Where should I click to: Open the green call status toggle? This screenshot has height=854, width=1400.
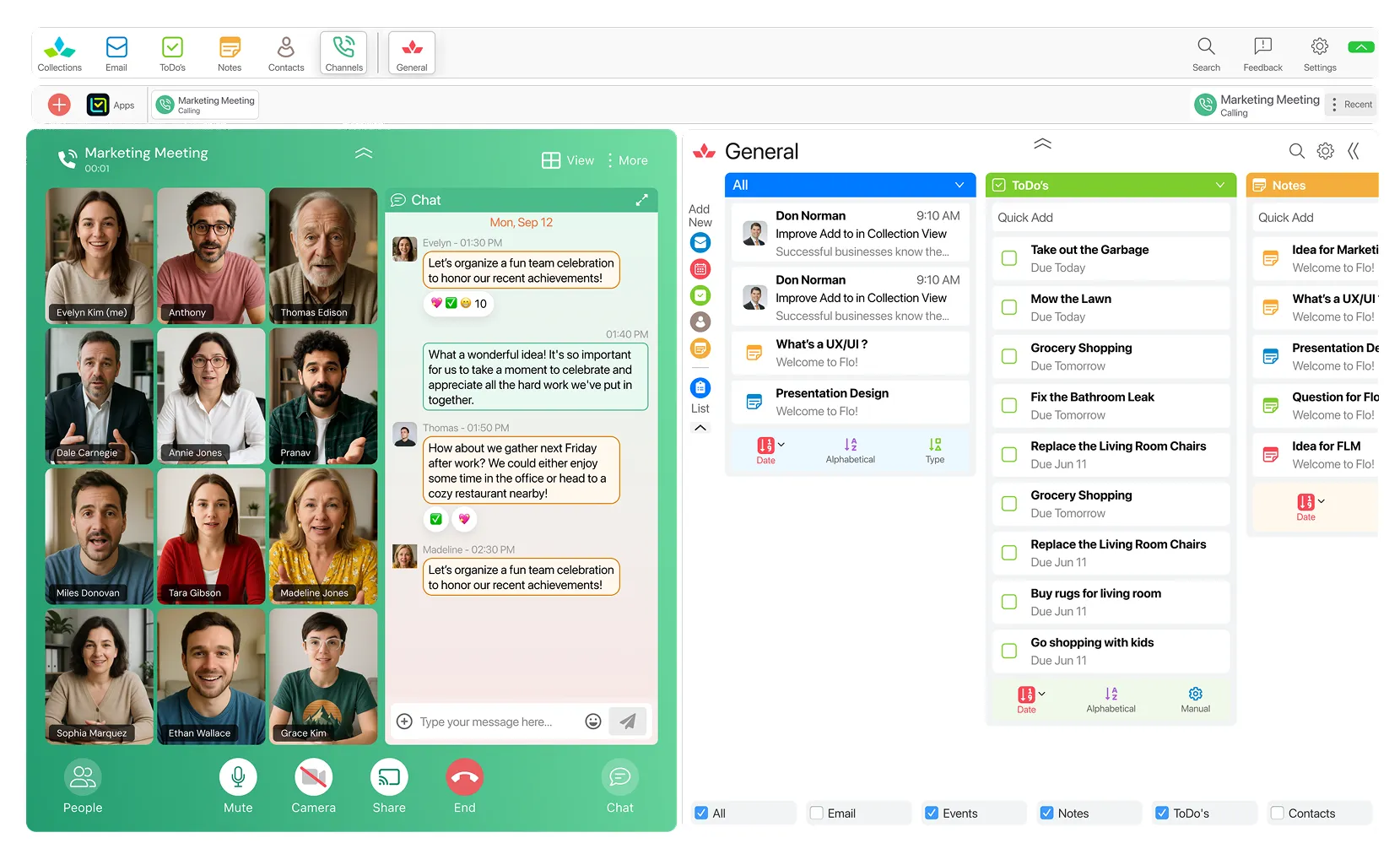pyautogui.click(x=1361, y=47)
